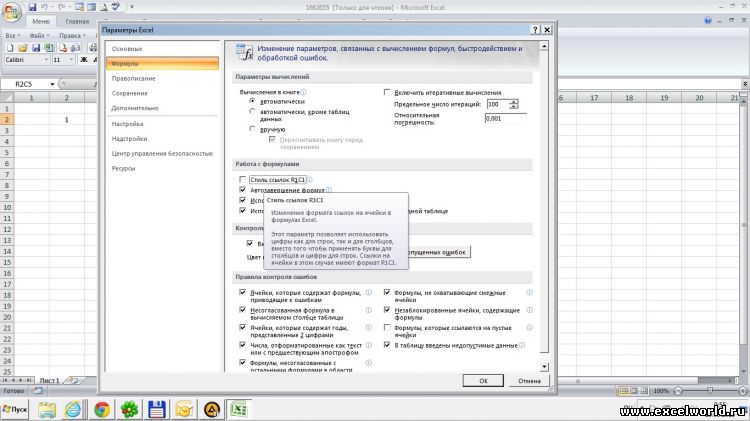This screenshot has width=750, height=421.
Task: Select Сохранение in the options sidebar
Action: point(162,93)
